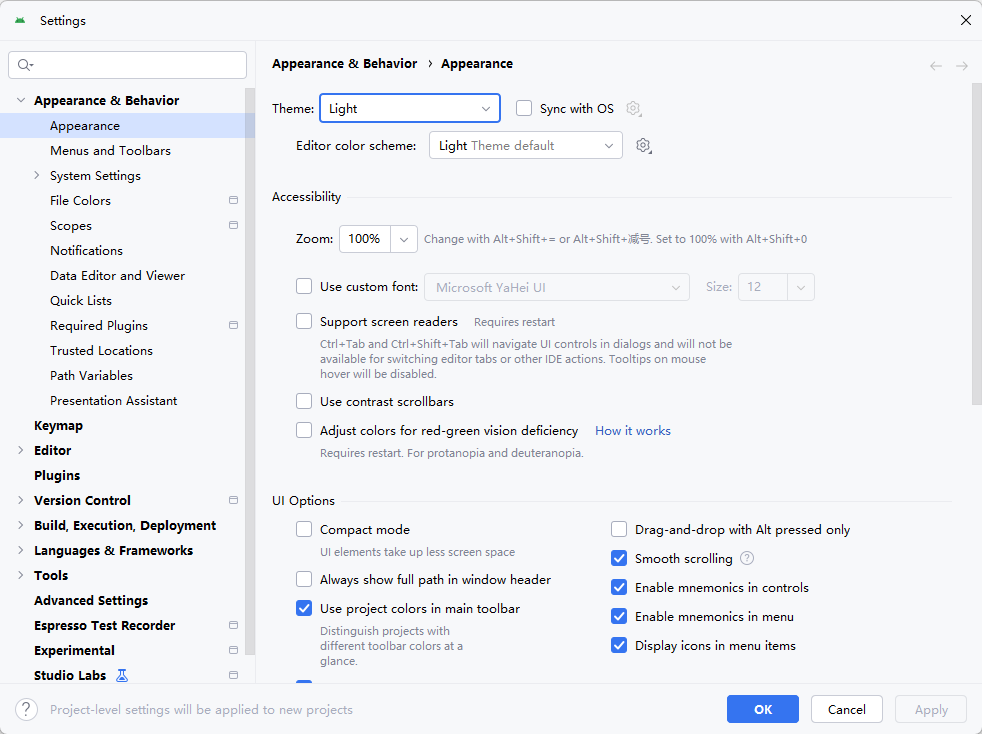This screenshot has width=982, height=734.
Task: Open the Plugins settings page
Action: pos(57,476)
